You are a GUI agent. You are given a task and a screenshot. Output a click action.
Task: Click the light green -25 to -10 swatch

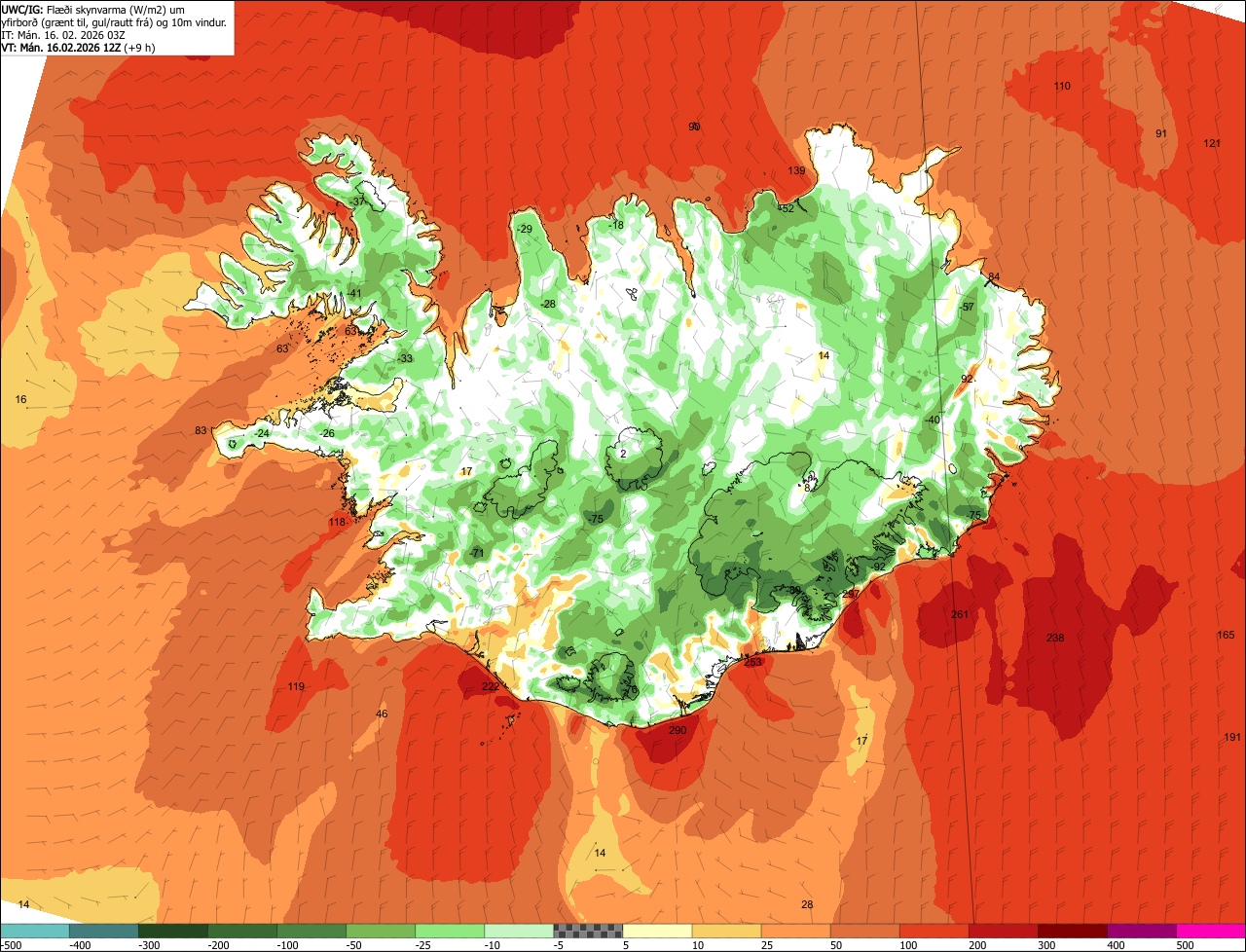[450, 931]
